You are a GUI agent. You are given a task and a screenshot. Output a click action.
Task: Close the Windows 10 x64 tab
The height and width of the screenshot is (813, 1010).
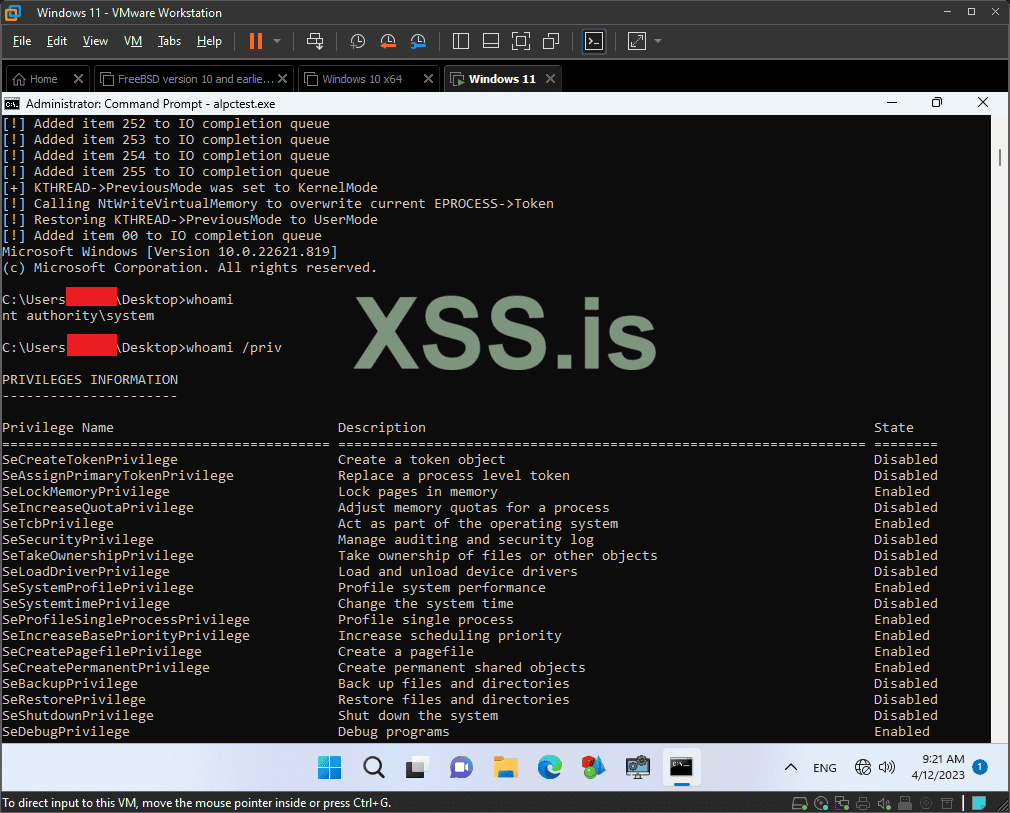point(428,79)
